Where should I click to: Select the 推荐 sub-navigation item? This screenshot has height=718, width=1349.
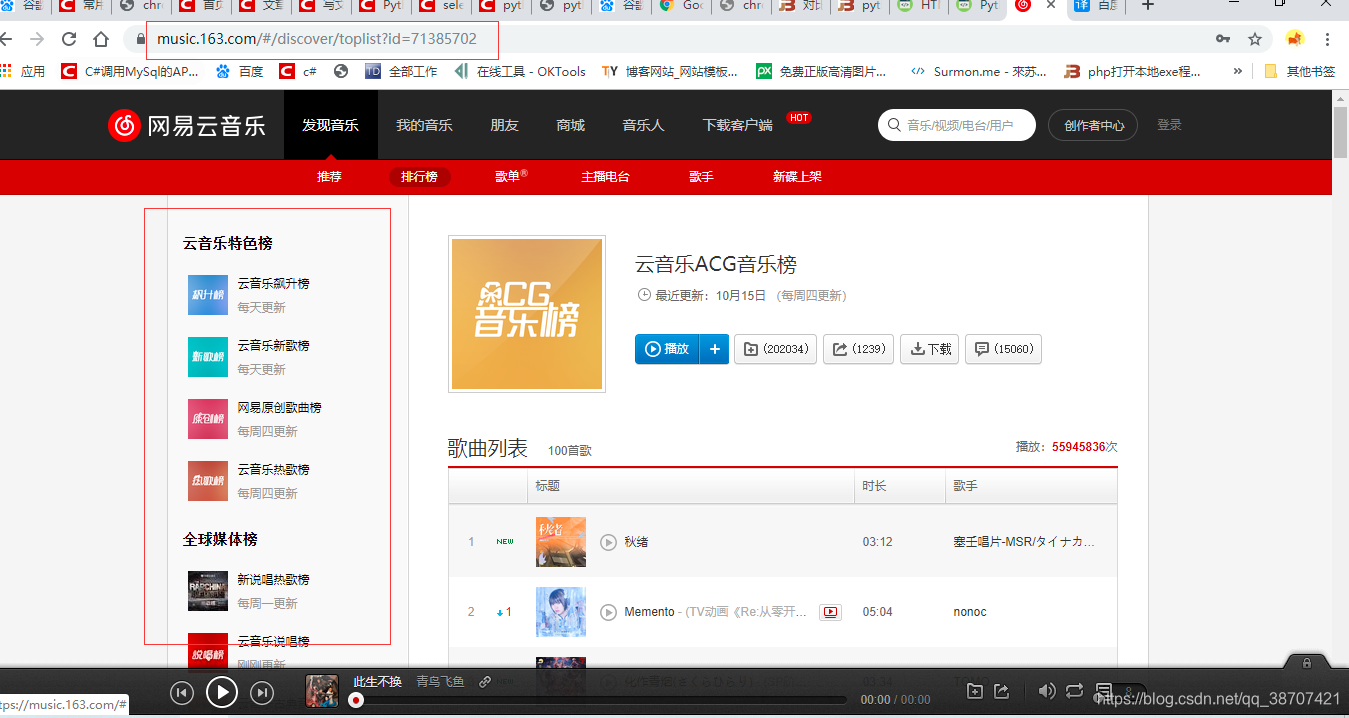coord(329,177)
